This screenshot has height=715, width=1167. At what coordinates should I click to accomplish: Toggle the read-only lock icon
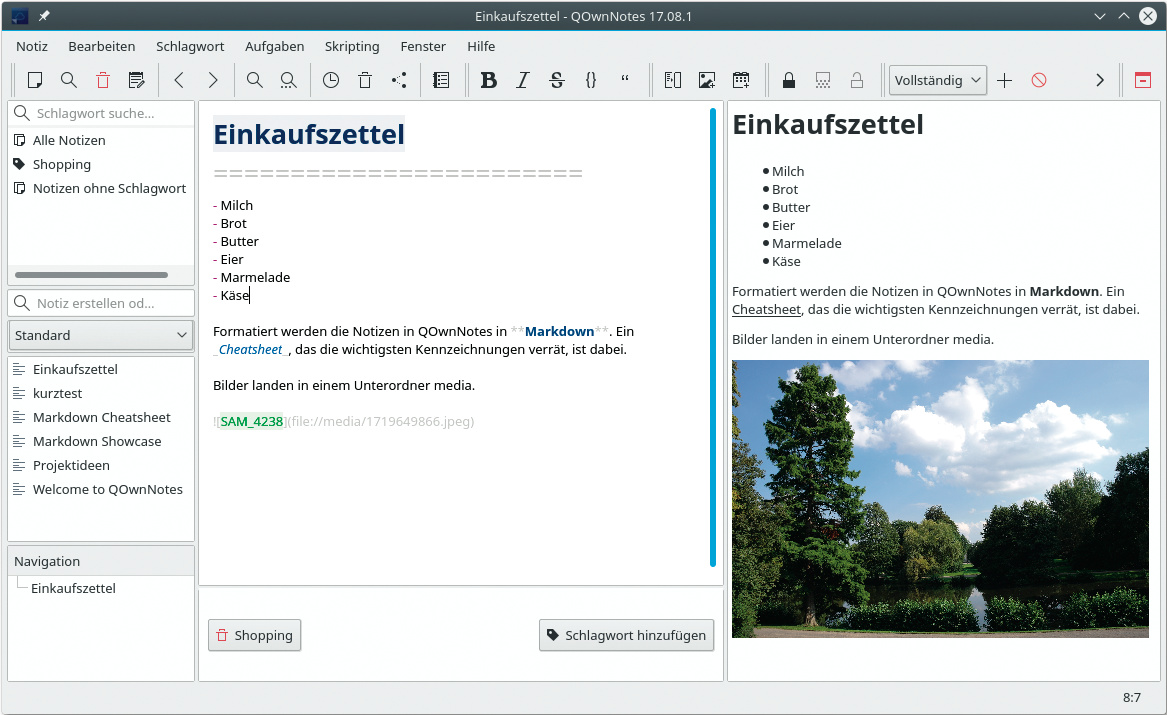pos(789,80)
